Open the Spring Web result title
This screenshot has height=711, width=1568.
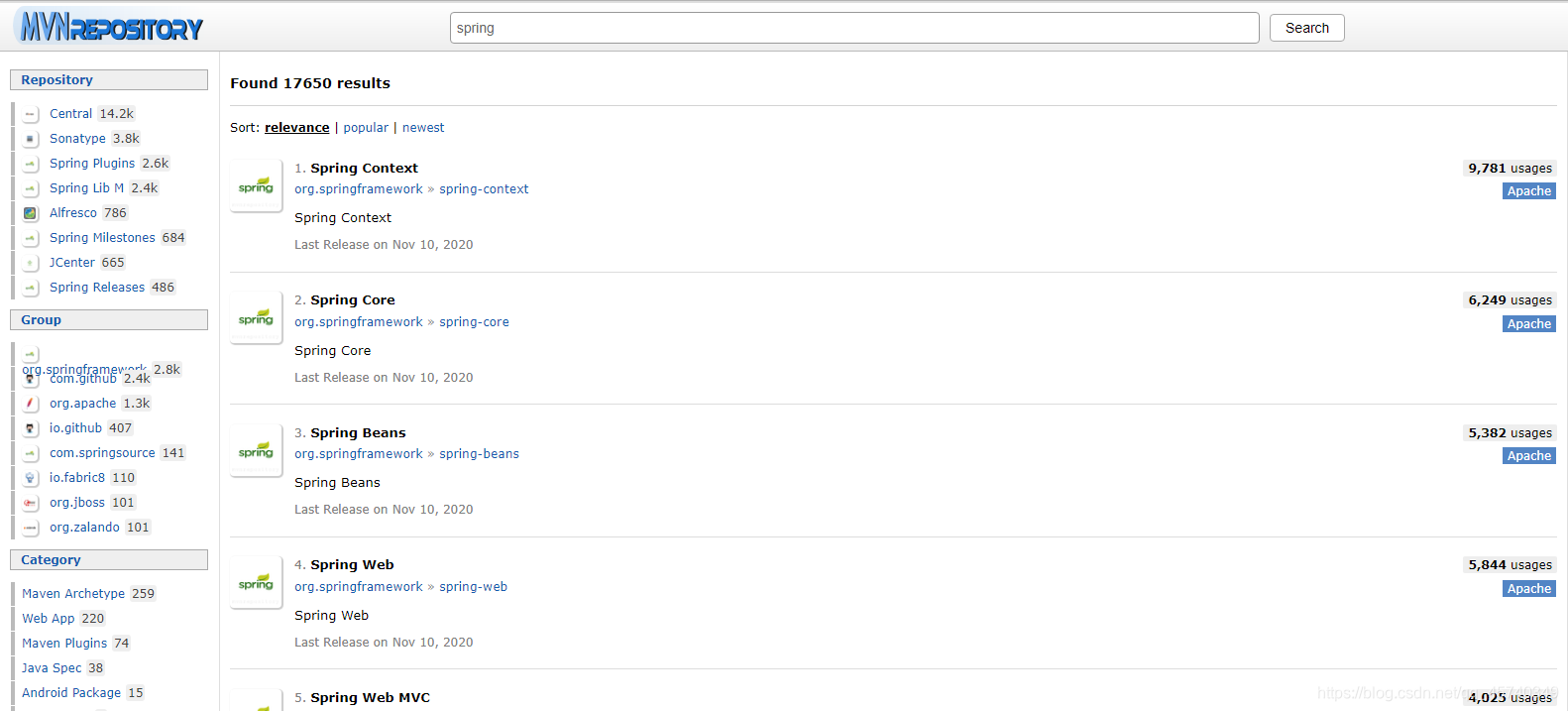(352, 565)
